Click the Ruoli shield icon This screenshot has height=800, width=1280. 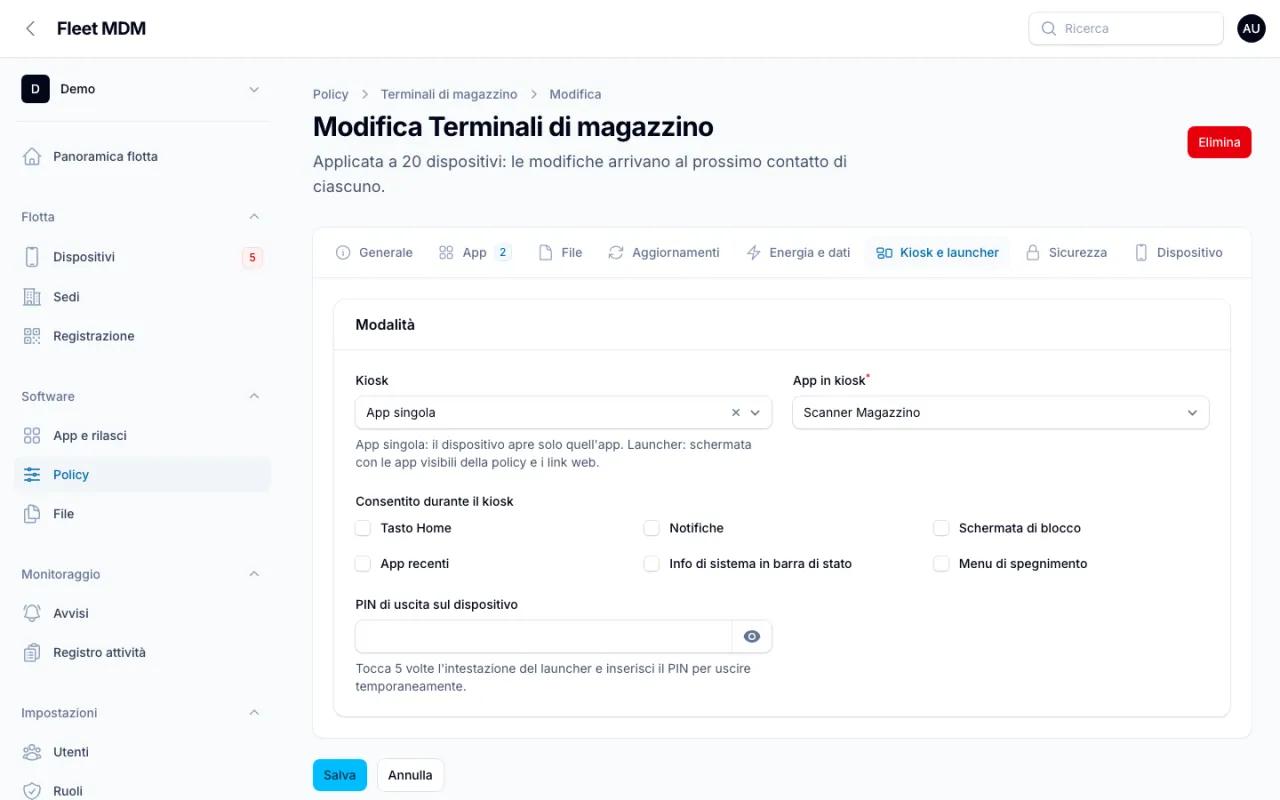tap(32, 791)
